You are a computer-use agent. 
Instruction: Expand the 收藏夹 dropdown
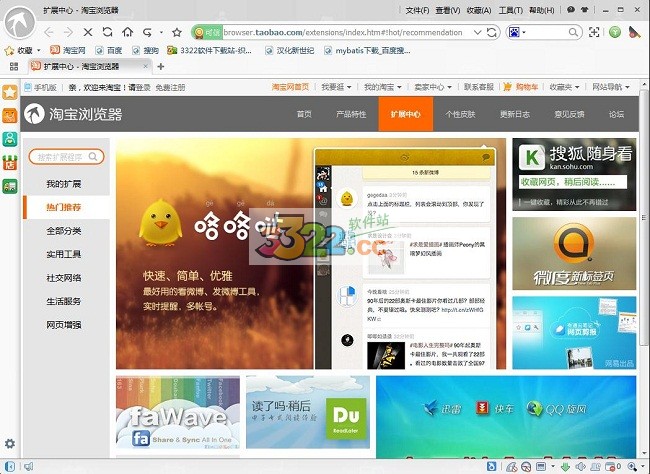[577, 87]
